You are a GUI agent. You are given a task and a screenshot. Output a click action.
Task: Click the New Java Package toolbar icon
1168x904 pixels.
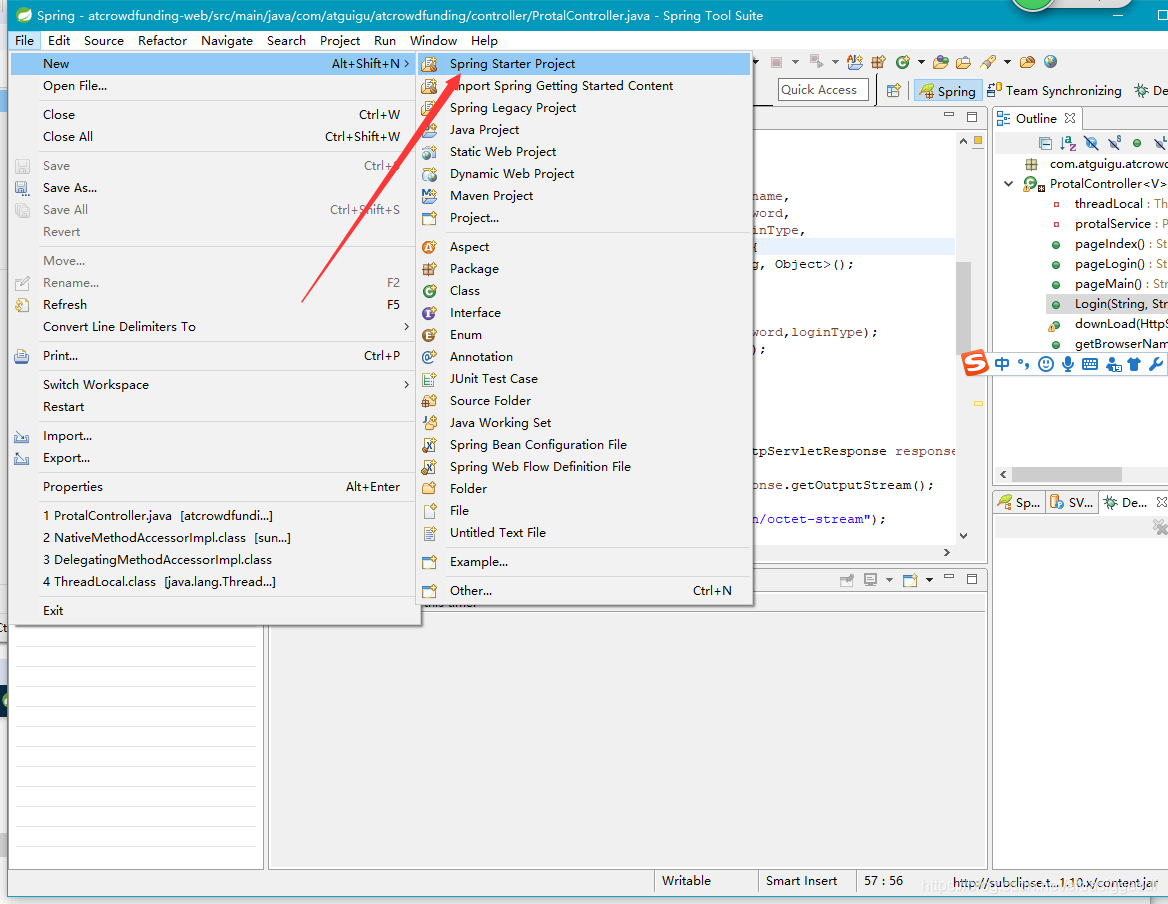[x=879, y=62]
